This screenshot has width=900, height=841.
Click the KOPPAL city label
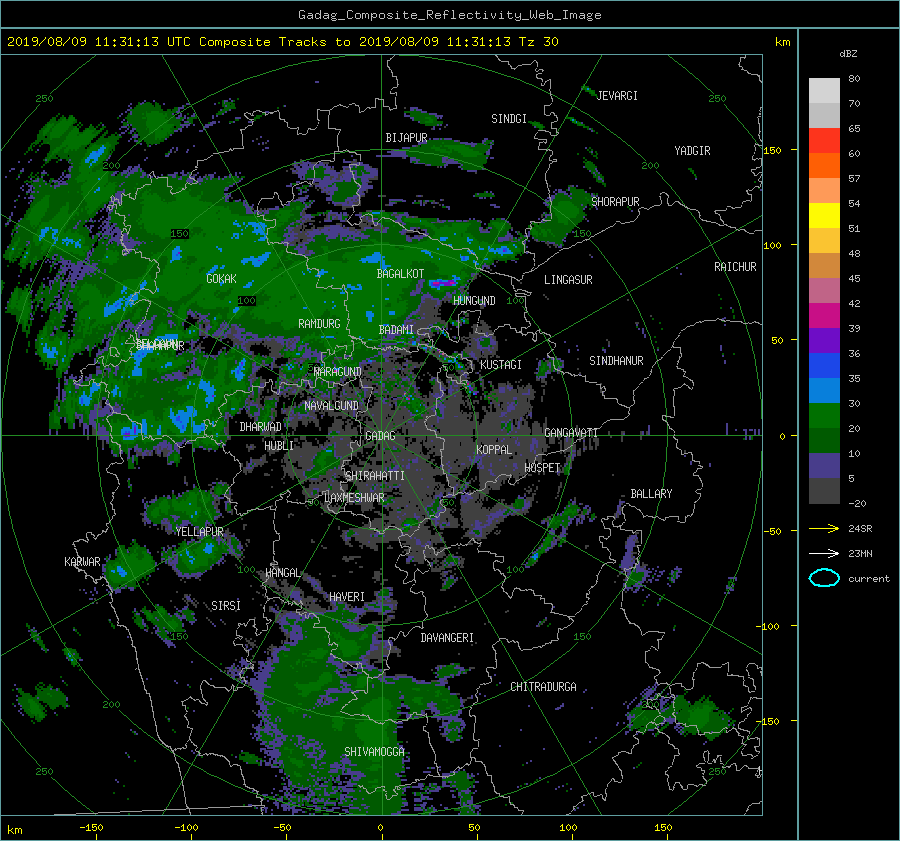[x=494, y=450]
